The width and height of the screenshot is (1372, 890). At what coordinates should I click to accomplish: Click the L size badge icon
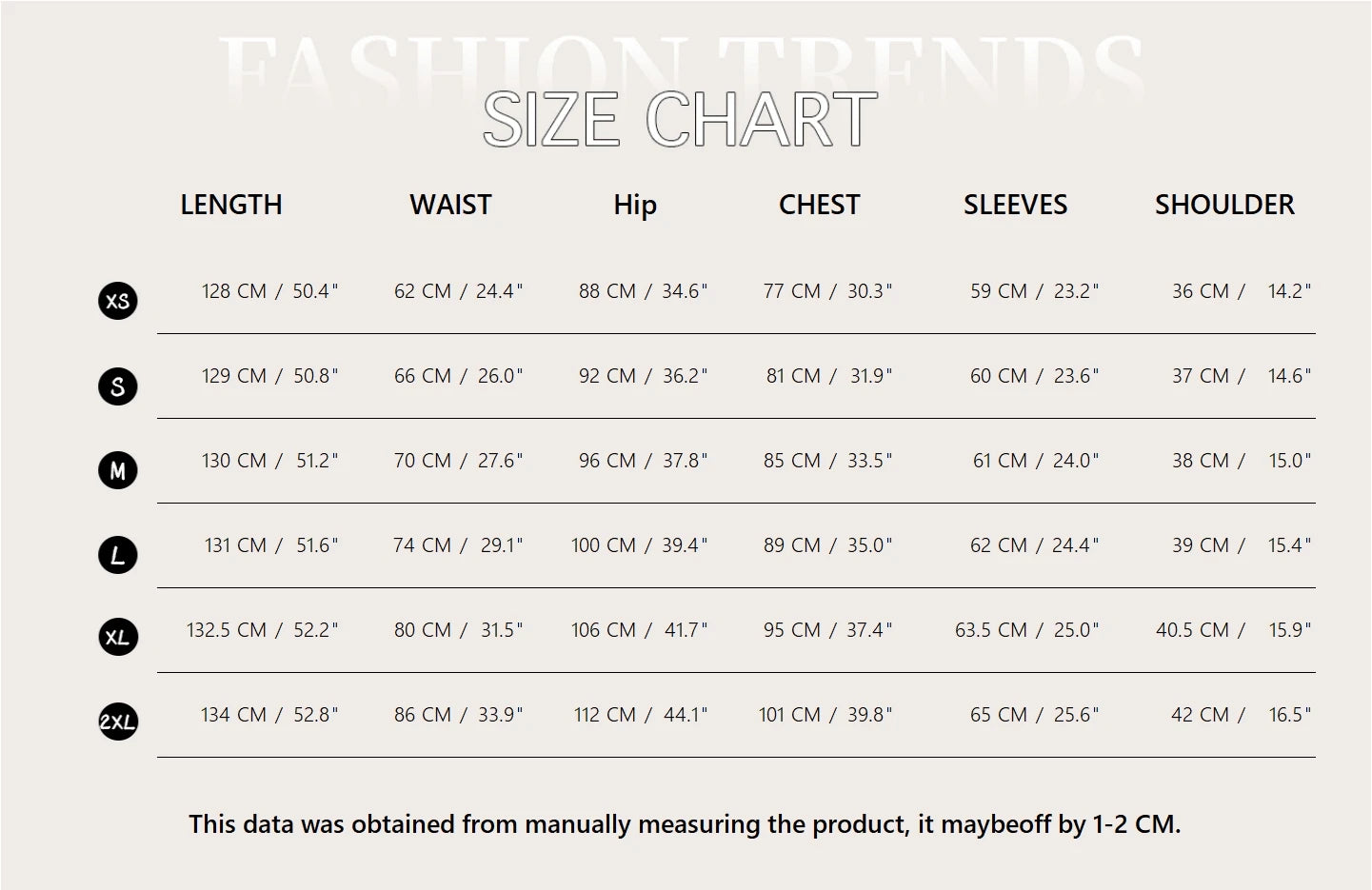pyautogui.click(x=118, y=555)
